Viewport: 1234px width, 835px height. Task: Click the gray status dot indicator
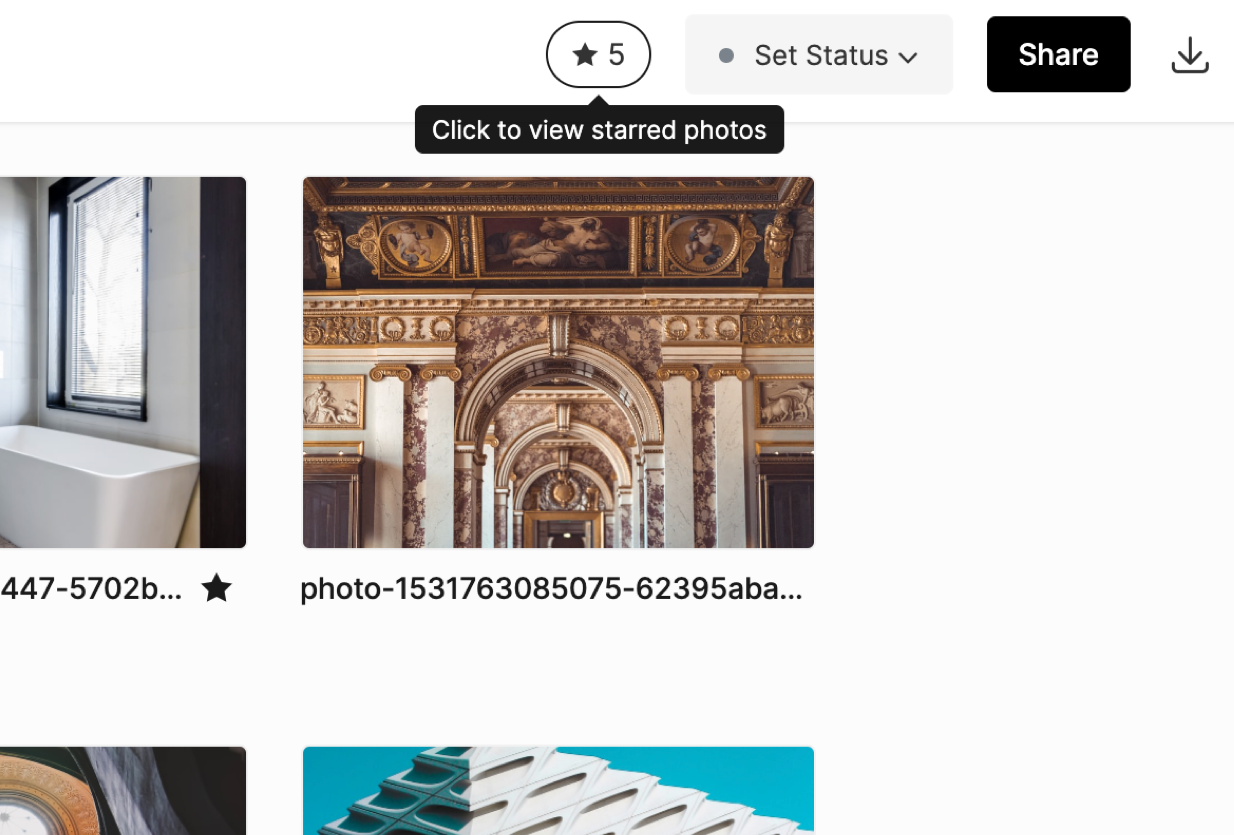[x=727, y=56]
